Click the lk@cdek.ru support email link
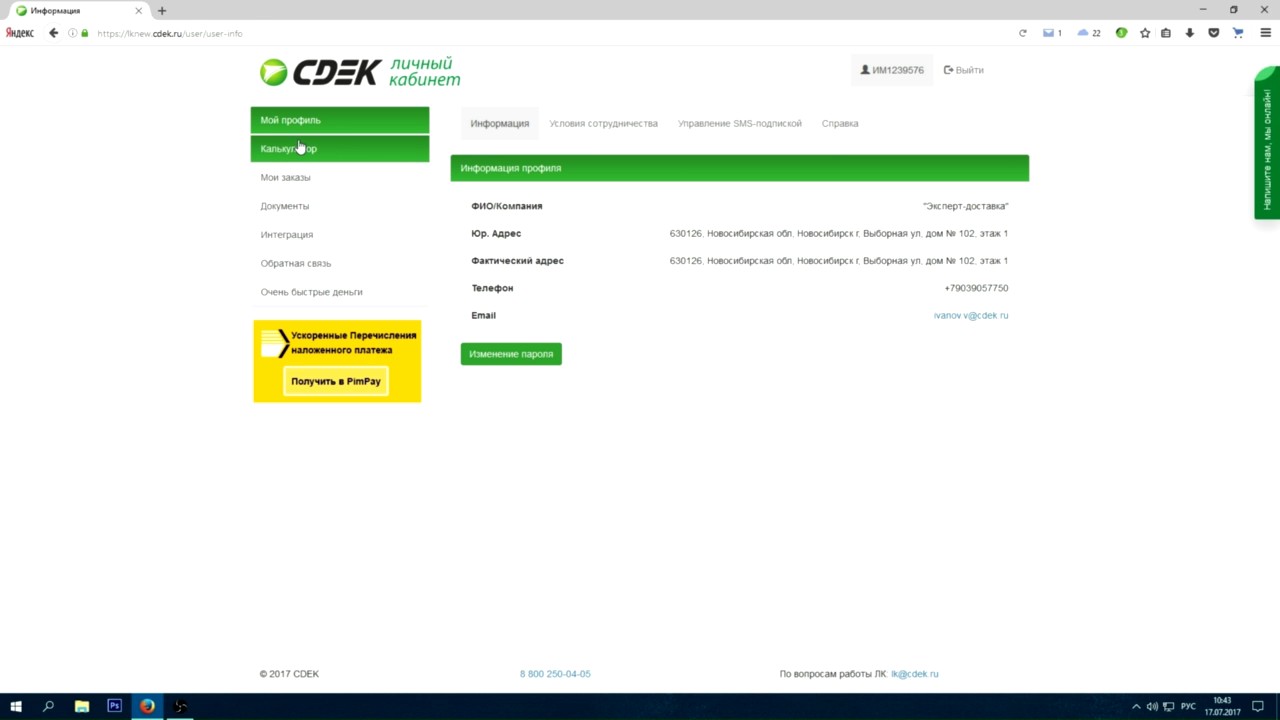Screen dimensions: 1280x720 click(915, 674)
